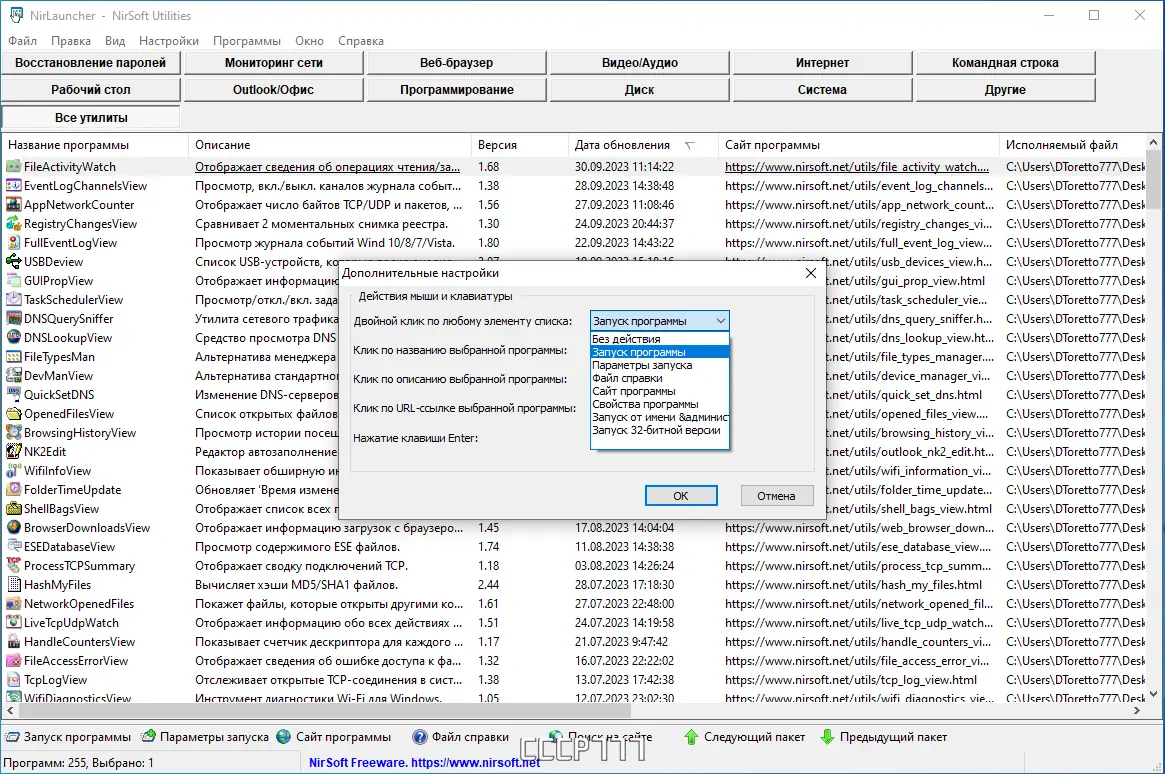Click the OpenedFilesView program icon
Image resolution: width=1165 pixels, height=774 pixels.
click(x=13, y=414)
